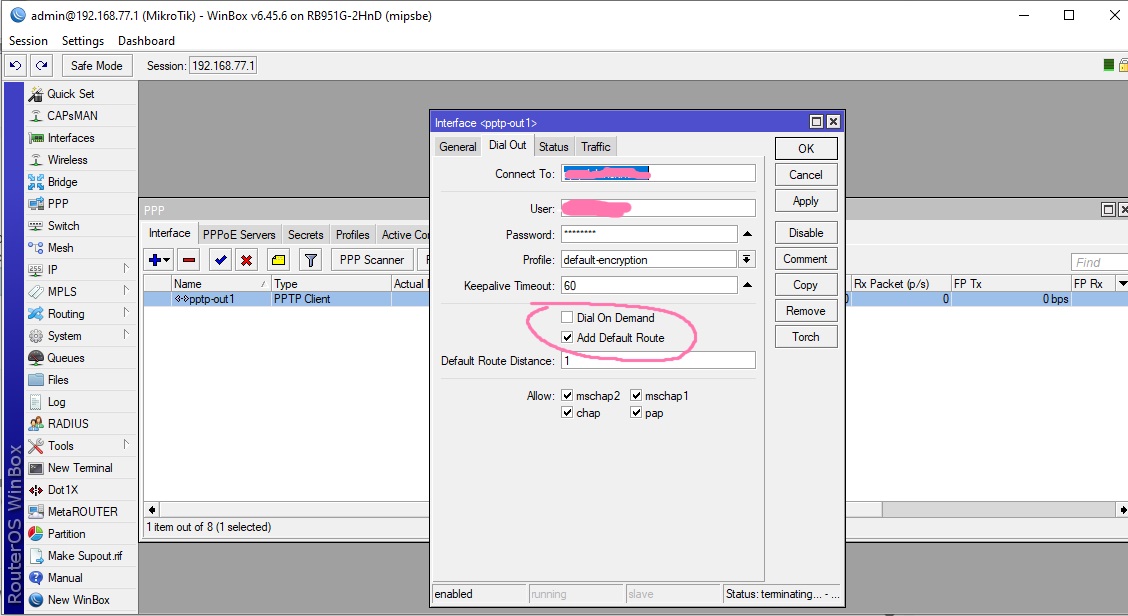Open the Queues section
This screenshot has height=616, width=1128.
click(x=65, y=358)
